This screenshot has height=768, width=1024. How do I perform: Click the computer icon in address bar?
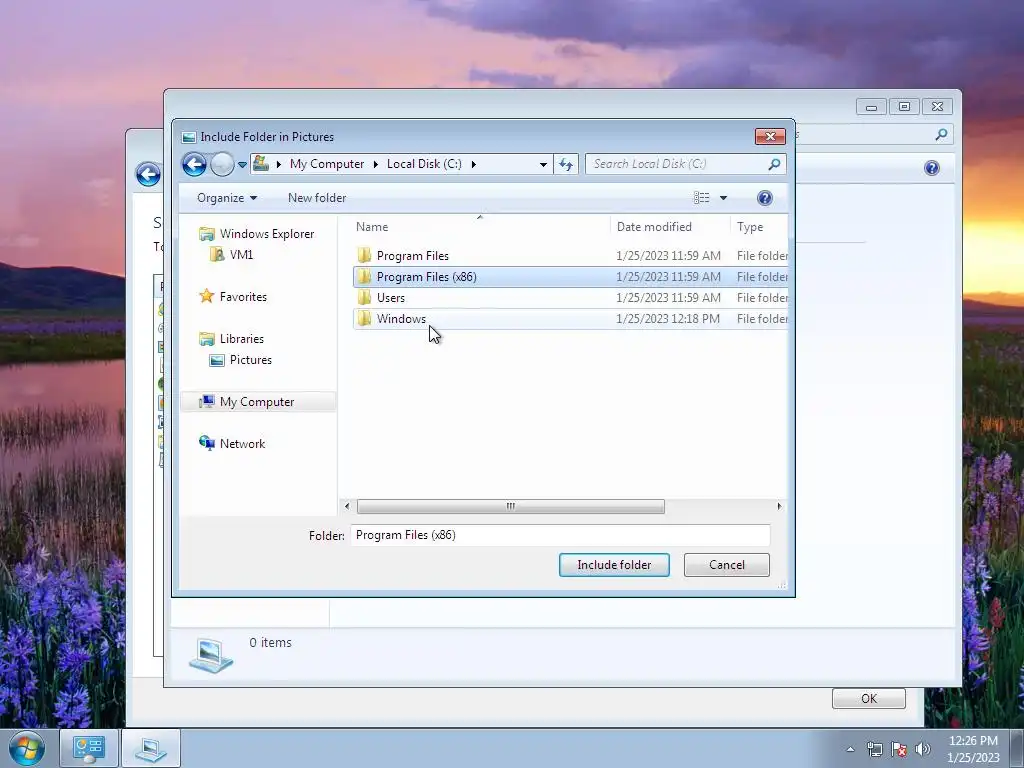261,163
